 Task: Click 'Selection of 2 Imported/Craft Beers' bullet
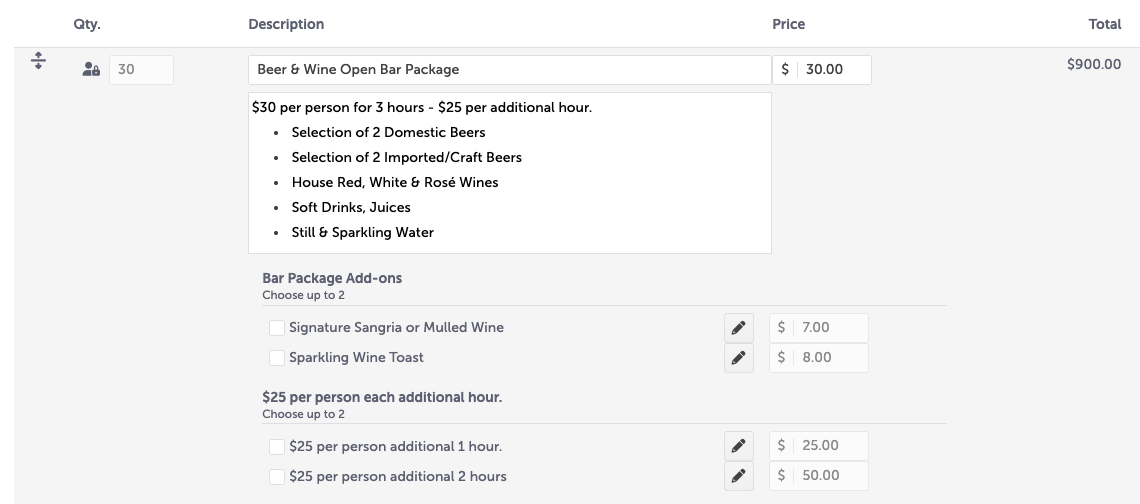406,158
